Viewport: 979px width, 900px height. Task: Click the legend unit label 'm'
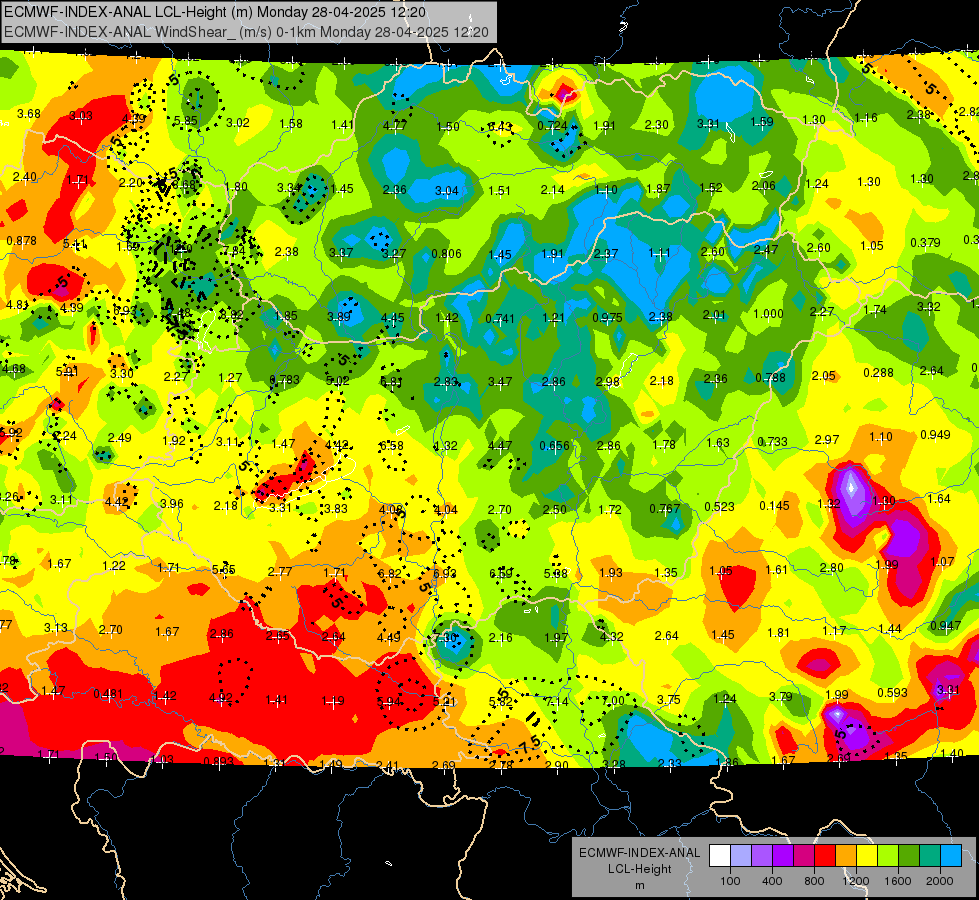639,885
